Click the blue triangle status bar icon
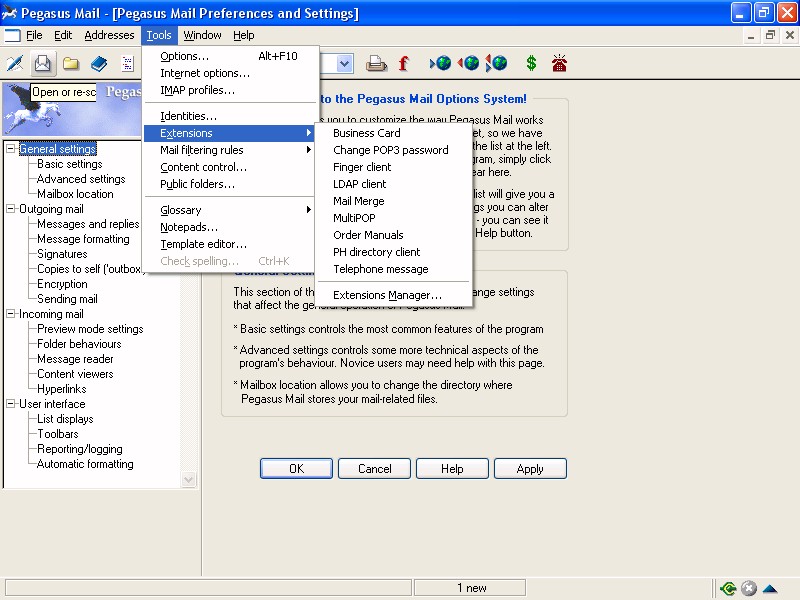Viewport: 800px width, 600px height. point(769,589)
